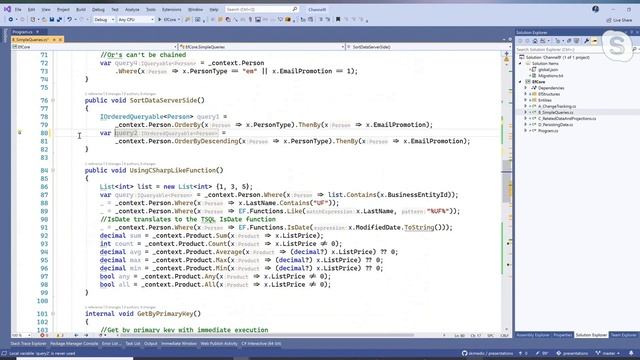Click the Undo toolbar icon
This screenshot has width=640, height=360.
[69, 20]
